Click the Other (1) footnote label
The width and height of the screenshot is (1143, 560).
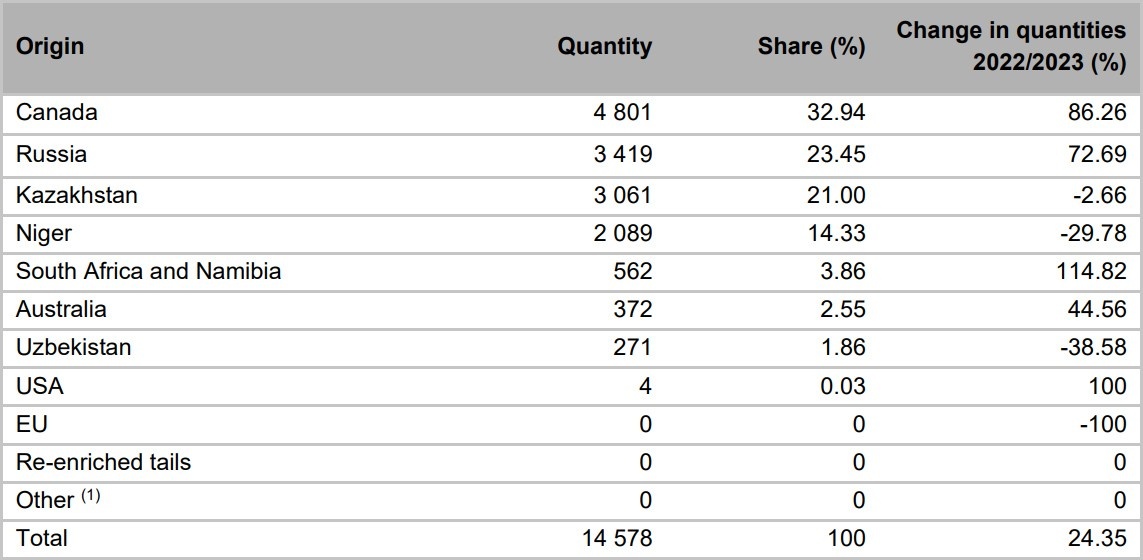click(58, 499)
